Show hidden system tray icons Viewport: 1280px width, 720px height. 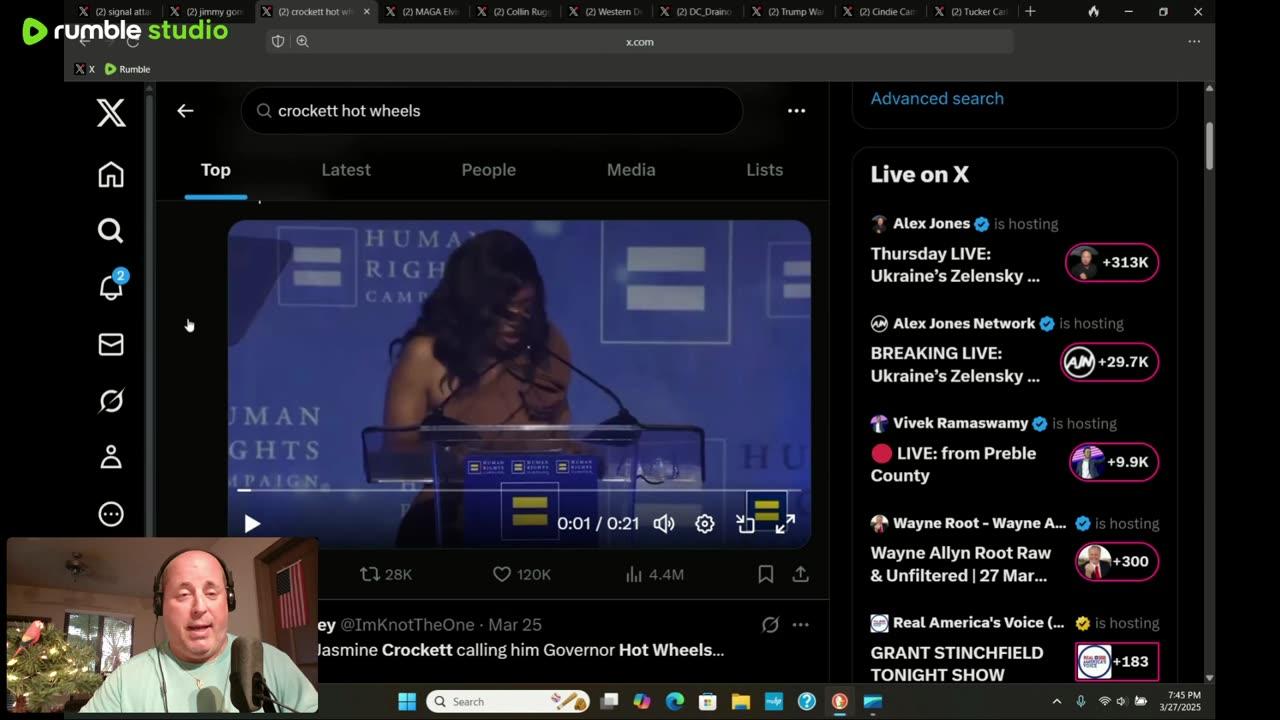[1056, 702]
